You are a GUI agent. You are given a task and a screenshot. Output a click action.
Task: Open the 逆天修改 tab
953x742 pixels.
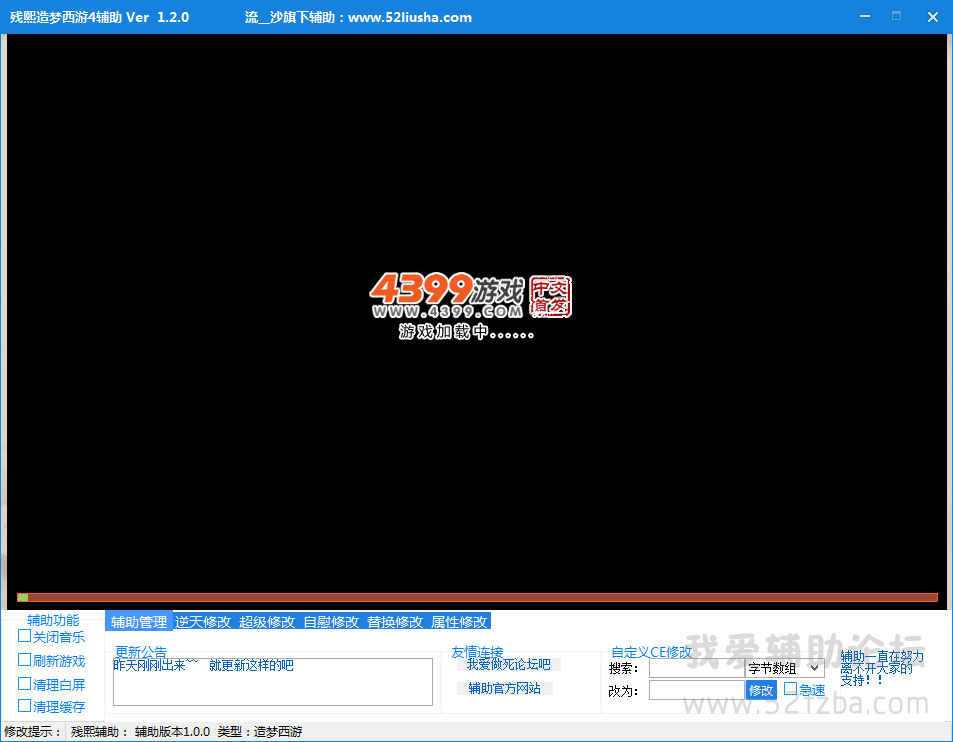click(203, 622)
